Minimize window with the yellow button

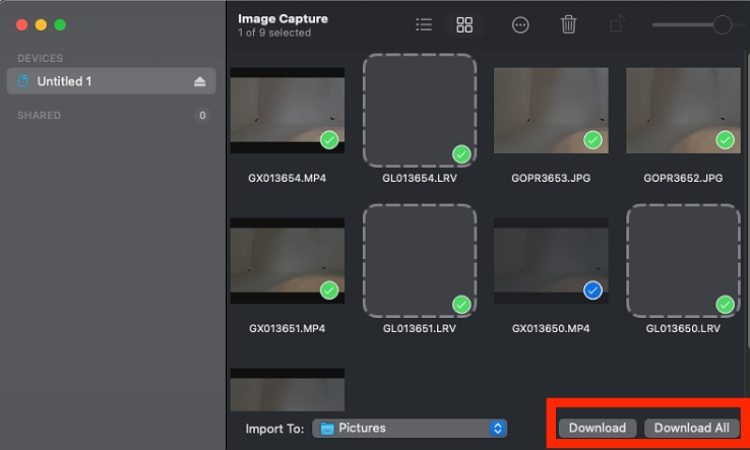[41, 25]
